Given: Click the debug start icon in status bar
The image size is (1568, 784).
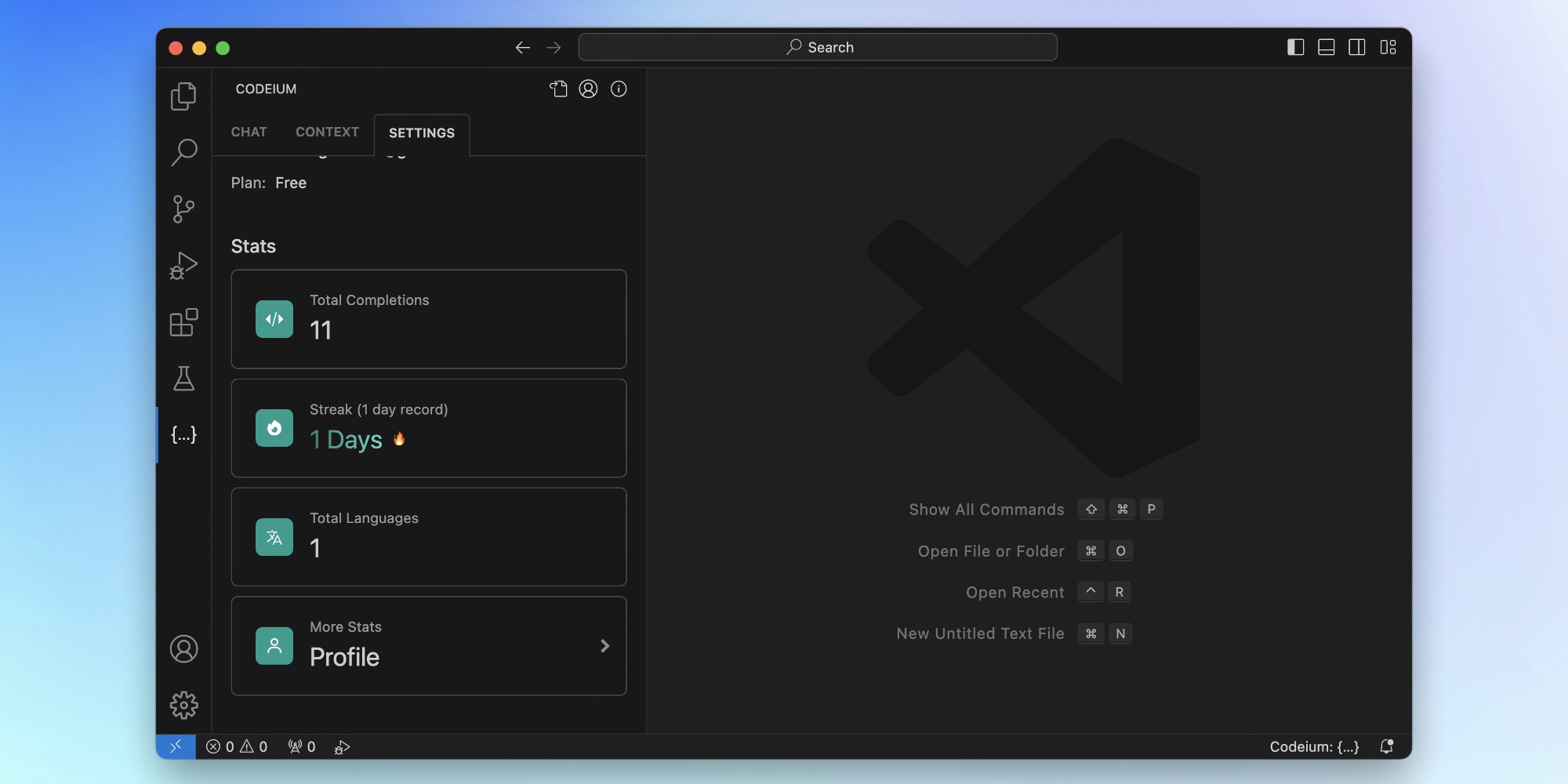Looking at the screenshot, I should (343, 747).
